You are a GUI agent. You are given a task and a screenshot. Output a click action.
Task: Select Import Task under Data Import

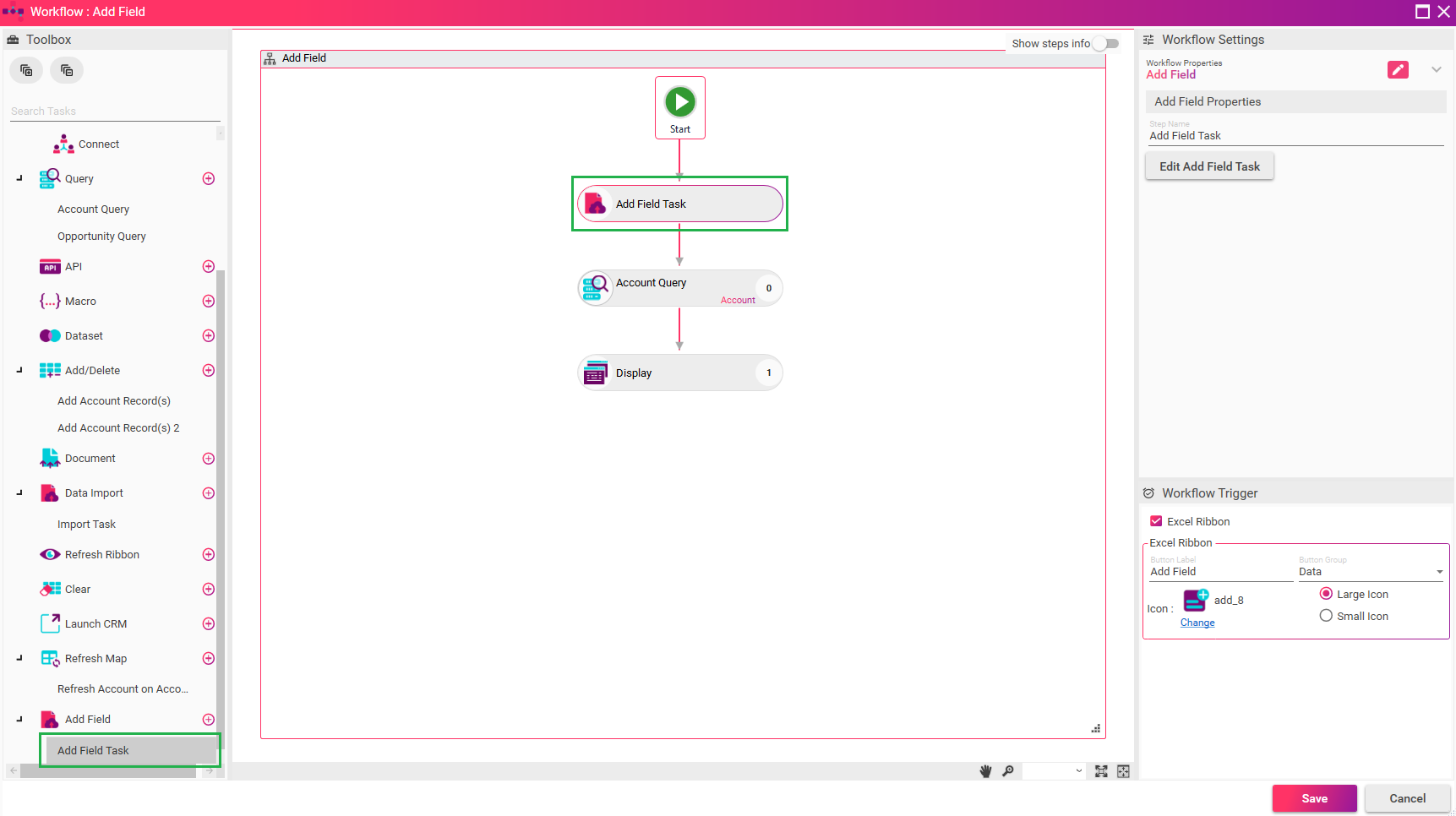click(x=86, y=525)
